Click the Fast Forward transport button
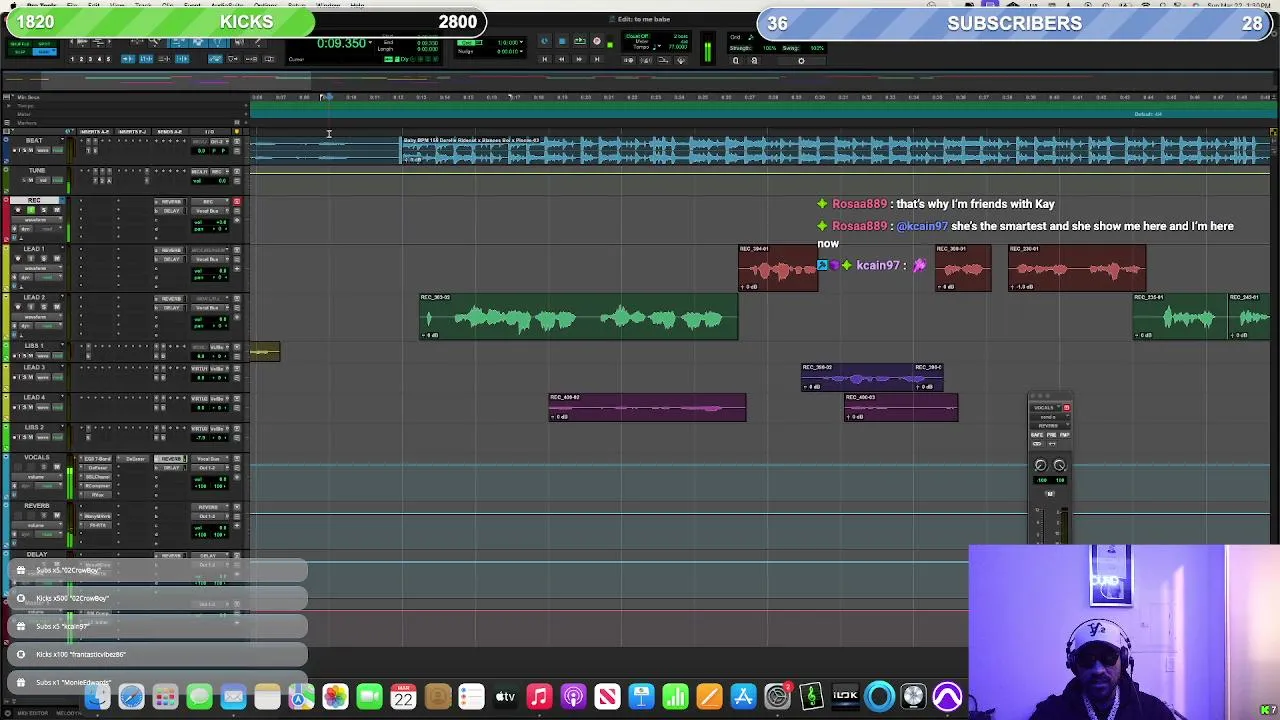The height and width of the screenshot is (720, 1280). point(579,59)
